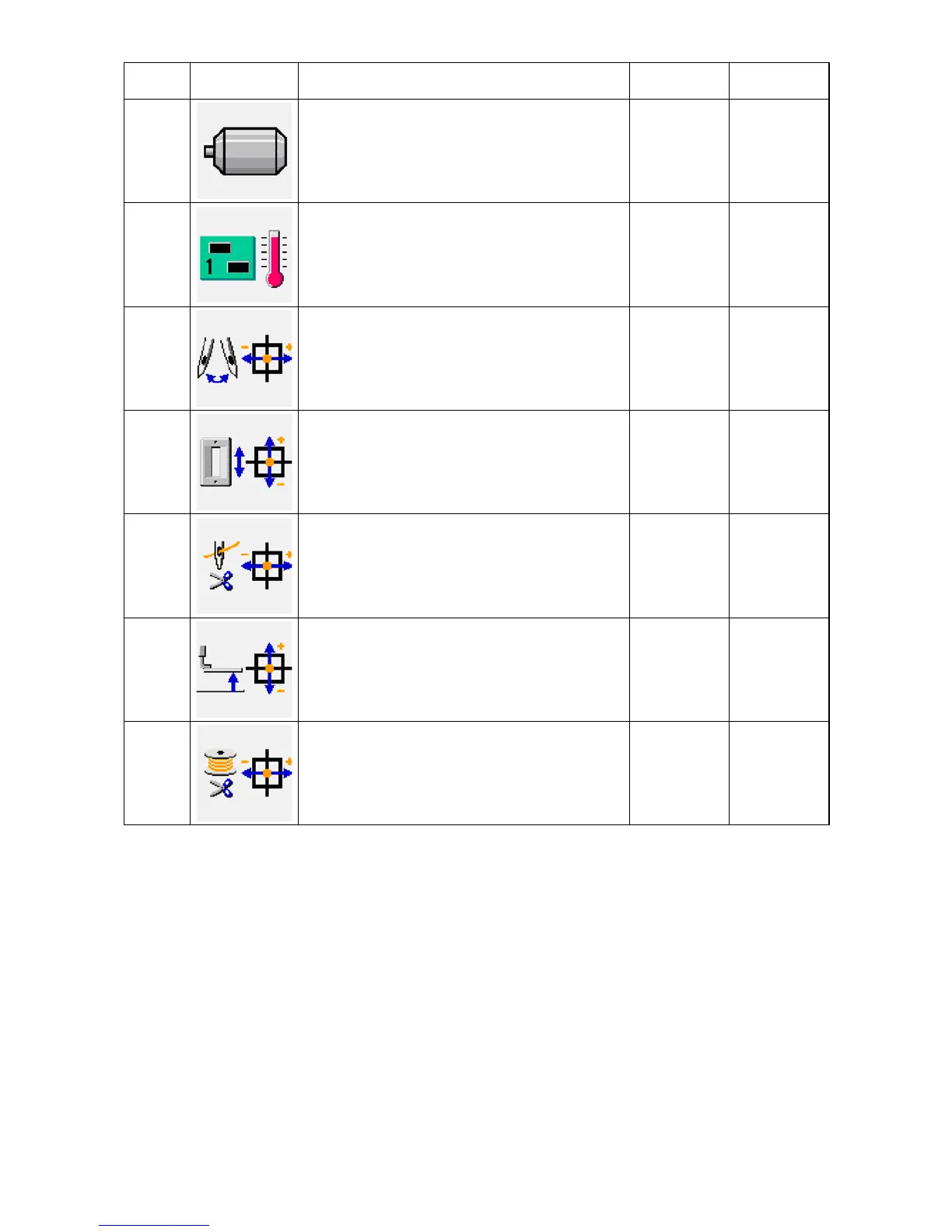Screen dimensions: 952x1232
Task: Click the scissors below the needle
Action: (x=222, y=580)
